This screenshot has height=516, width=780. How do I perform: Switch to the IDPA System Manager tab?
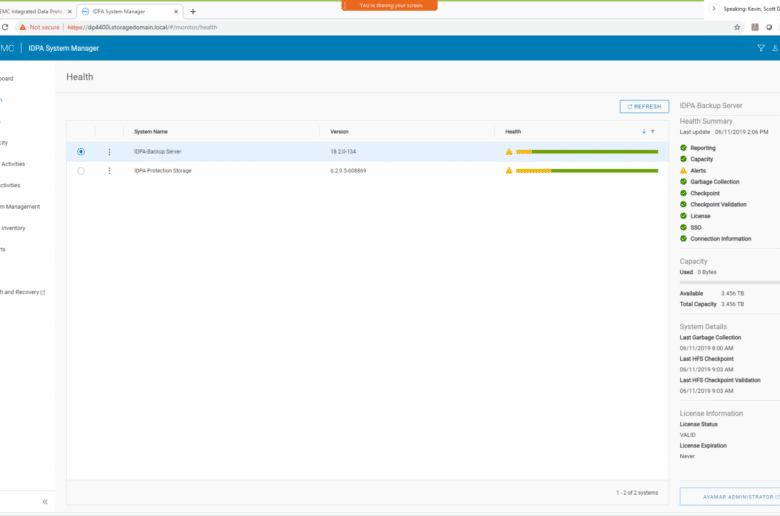[128, 11]
